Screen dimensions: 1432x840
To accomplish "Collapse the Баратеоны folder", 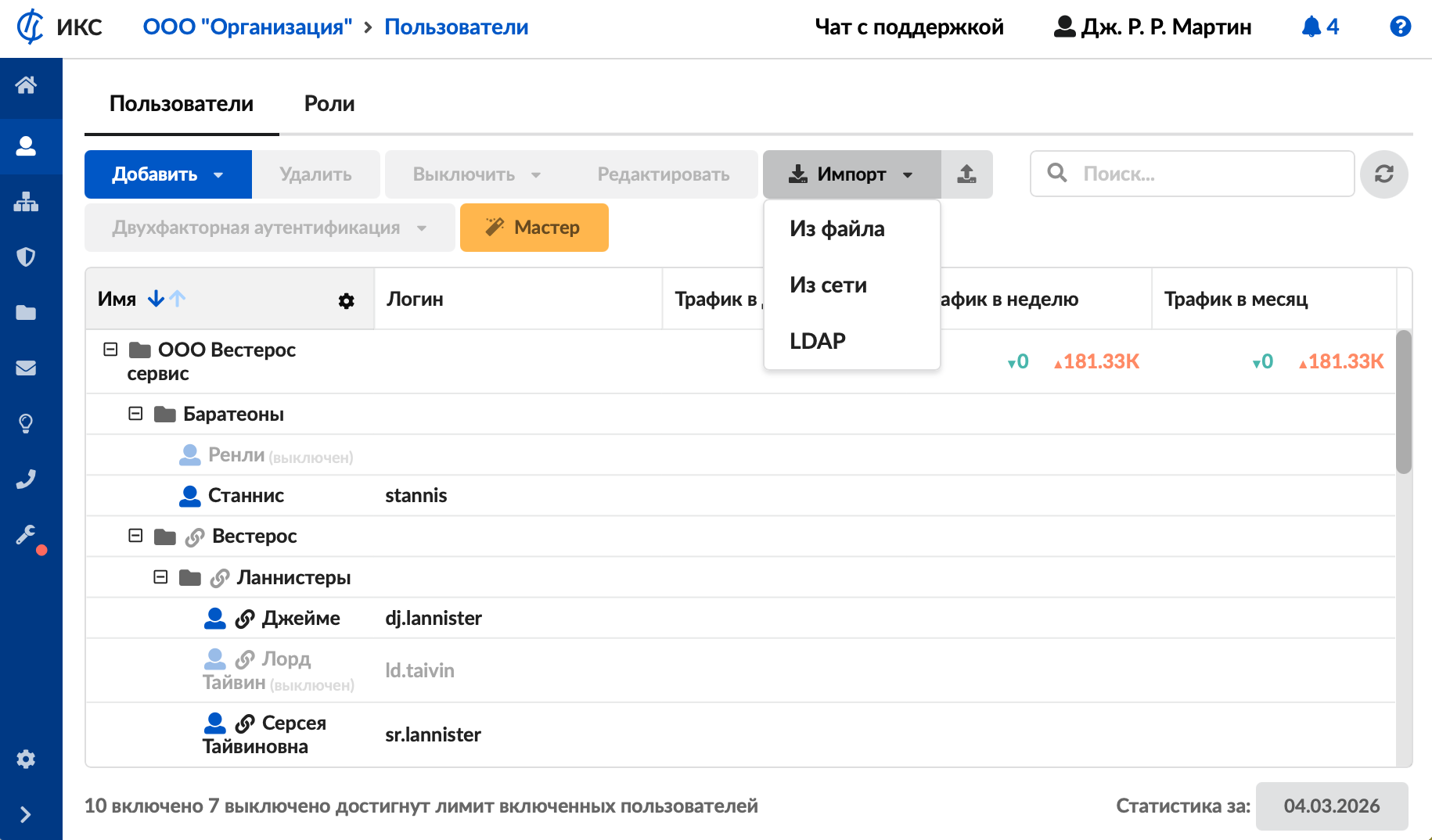I will 135,414.
